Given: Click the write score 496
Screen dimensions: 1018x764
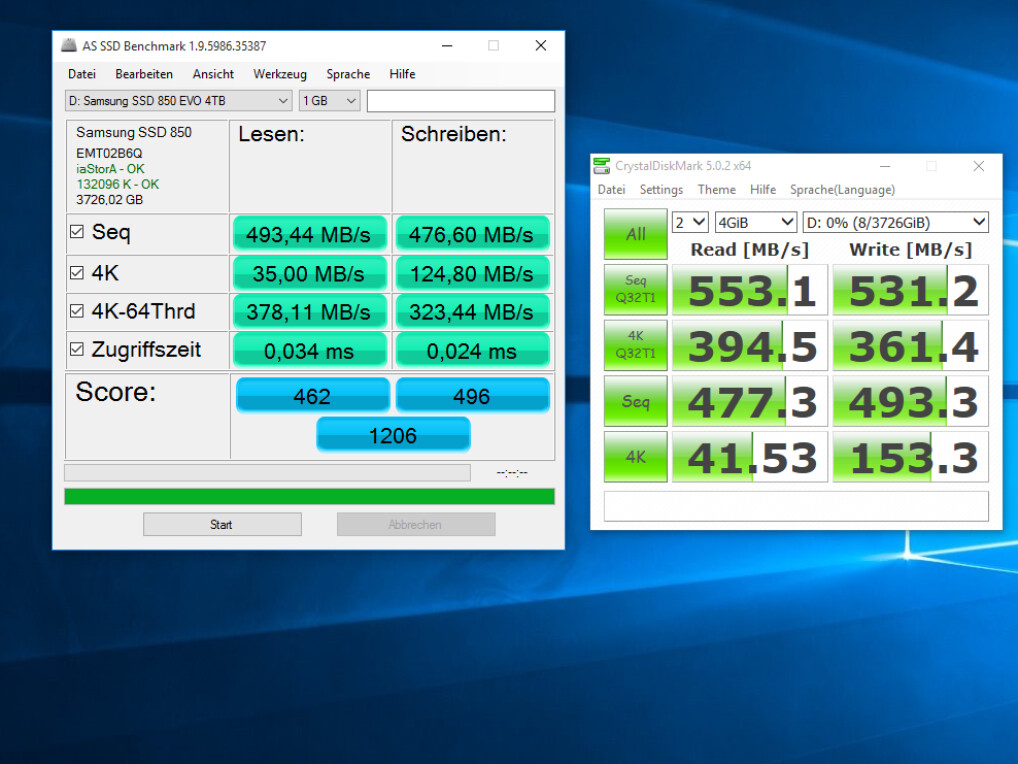Looking at the screenshot, I should point(472,395).
